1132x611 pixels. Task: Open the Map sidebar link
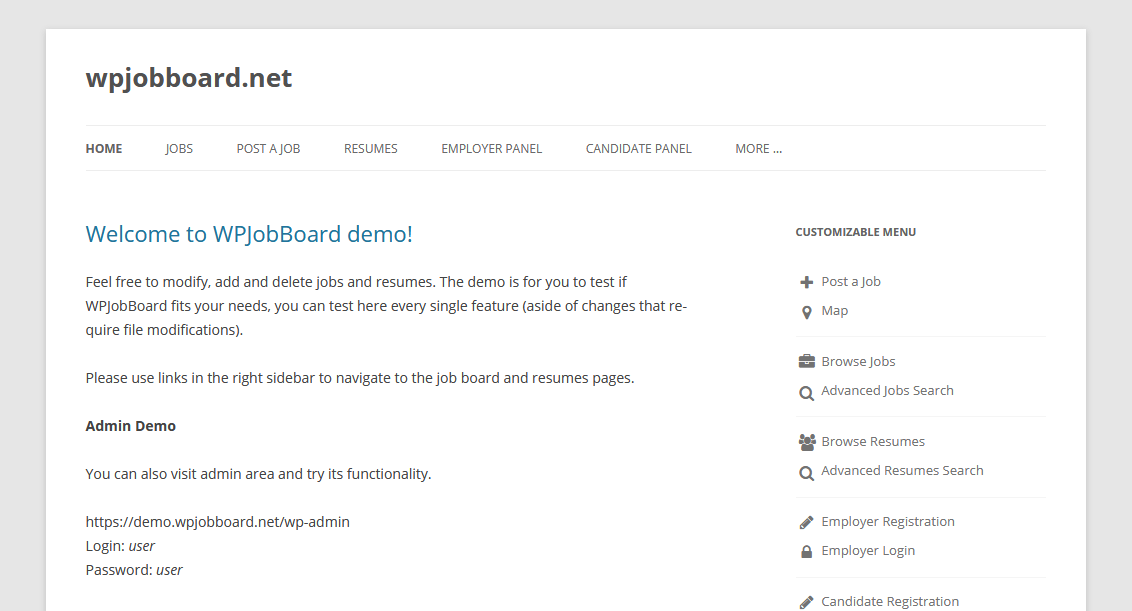(x=835, y=311)
